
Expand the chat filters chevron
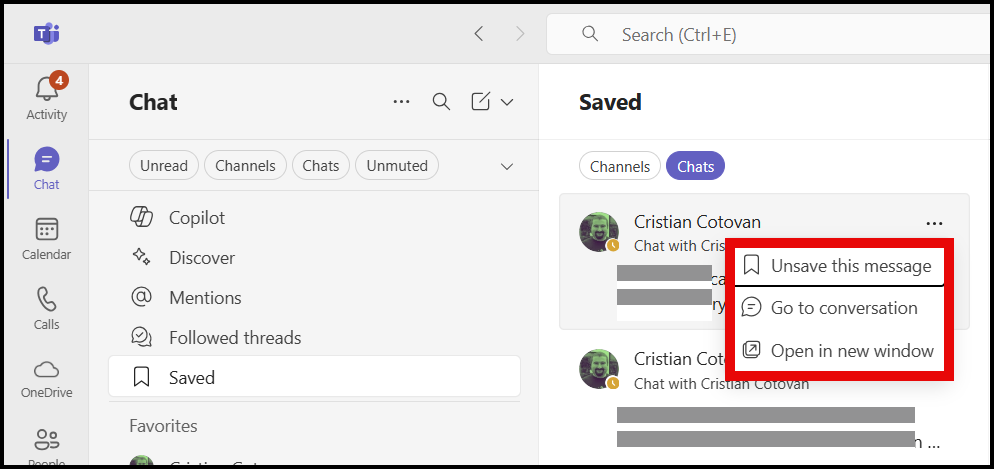(x=507, y=166)
